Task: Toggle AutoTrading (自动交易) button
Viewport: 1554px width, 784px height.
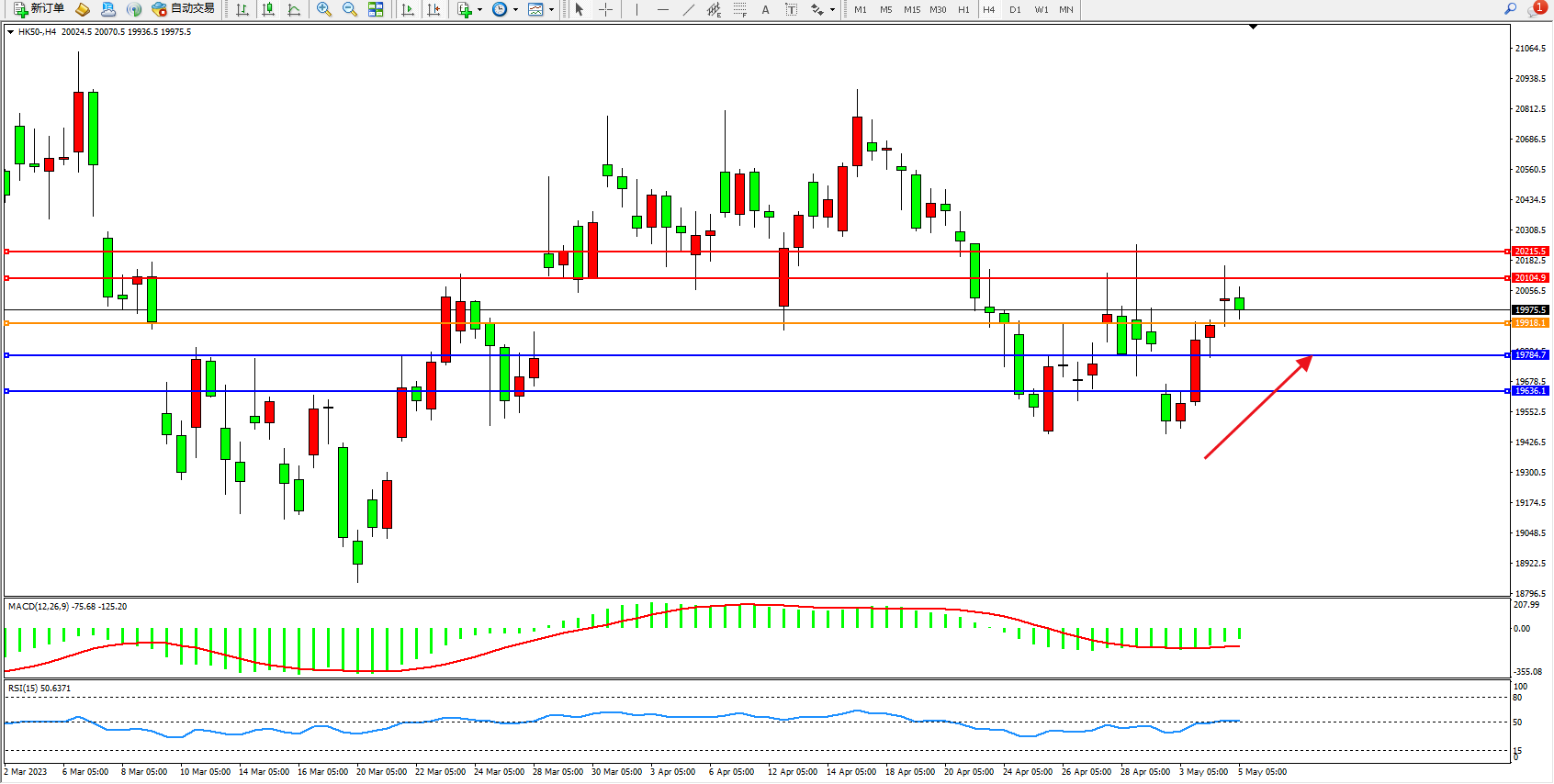Action: point(183,9)
